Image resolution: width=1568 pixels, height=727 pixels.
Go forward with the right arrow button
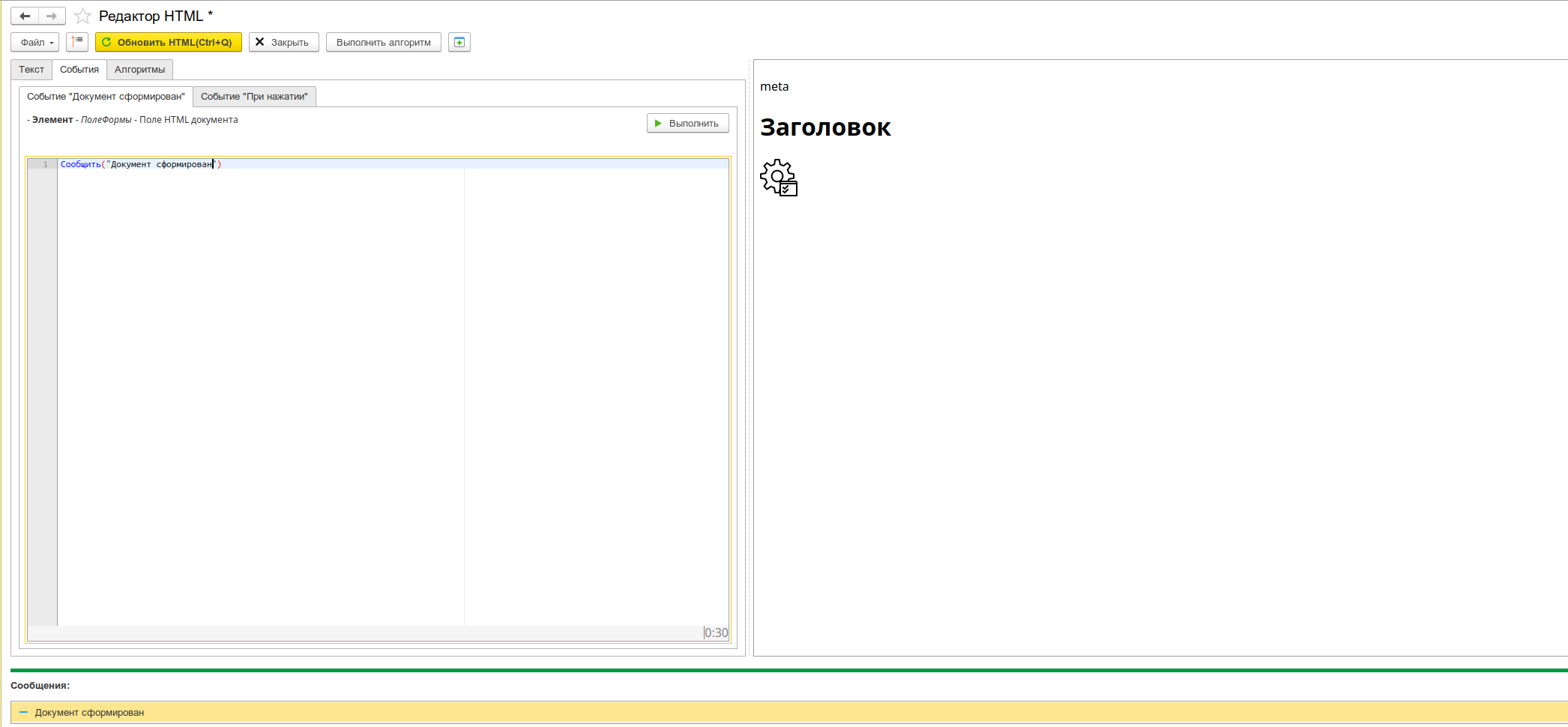point(52,16)
